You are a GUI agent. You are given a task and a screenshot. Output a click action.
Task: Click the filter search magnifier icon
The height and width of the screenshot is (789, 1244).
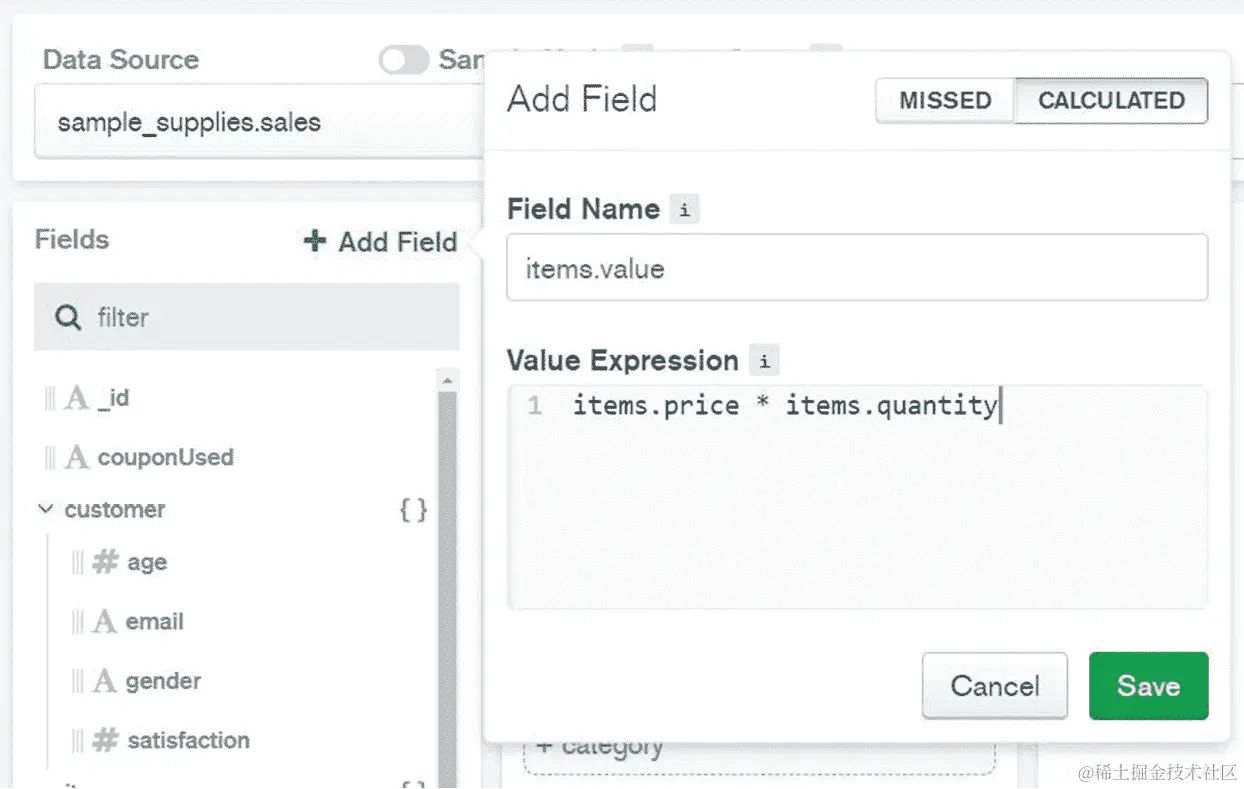tap(68, 318)
